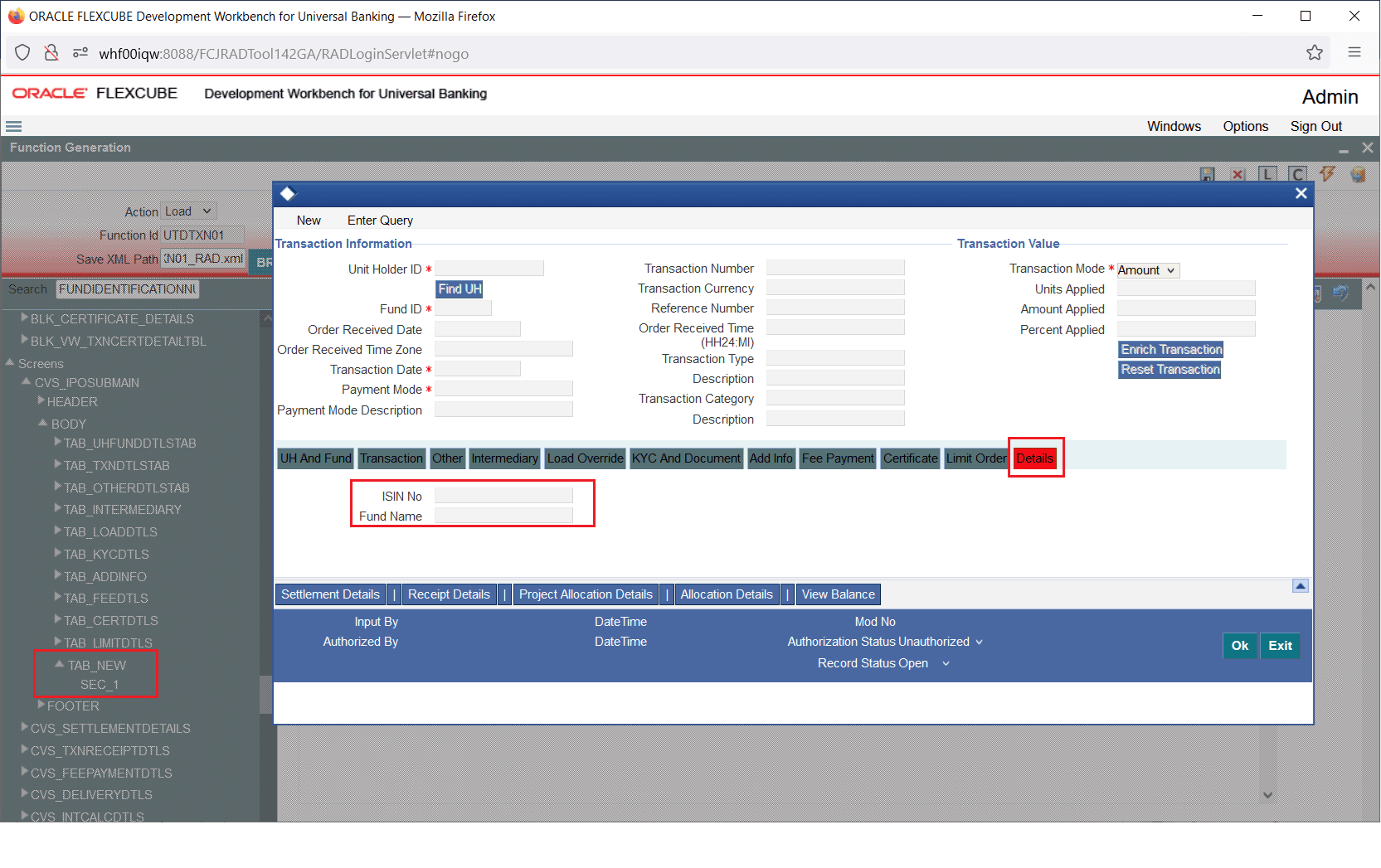Open Settlement Details subscreen
The width and height of the screenshot is (1381, 868).
point(330,594)
